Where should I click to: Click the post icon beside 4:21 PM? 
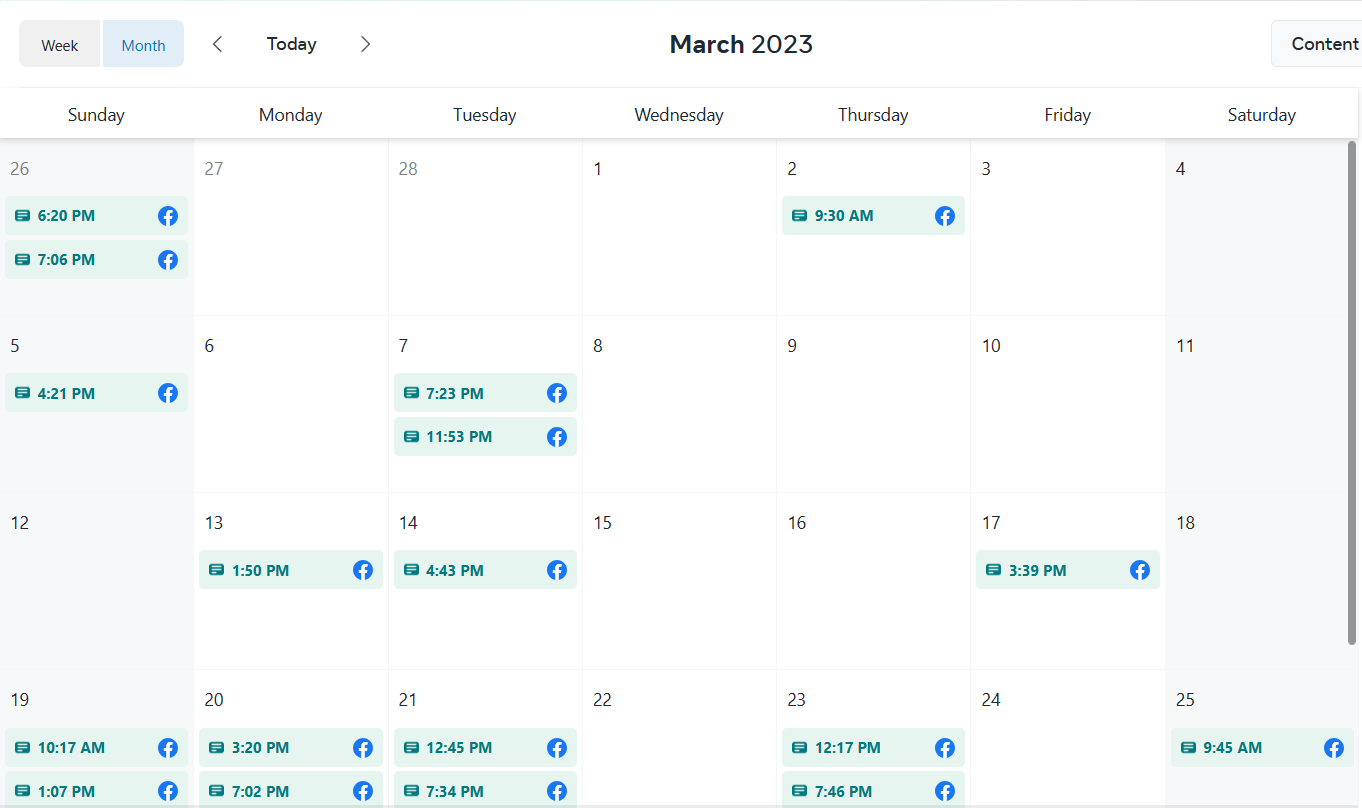click(x=22, y=393)
